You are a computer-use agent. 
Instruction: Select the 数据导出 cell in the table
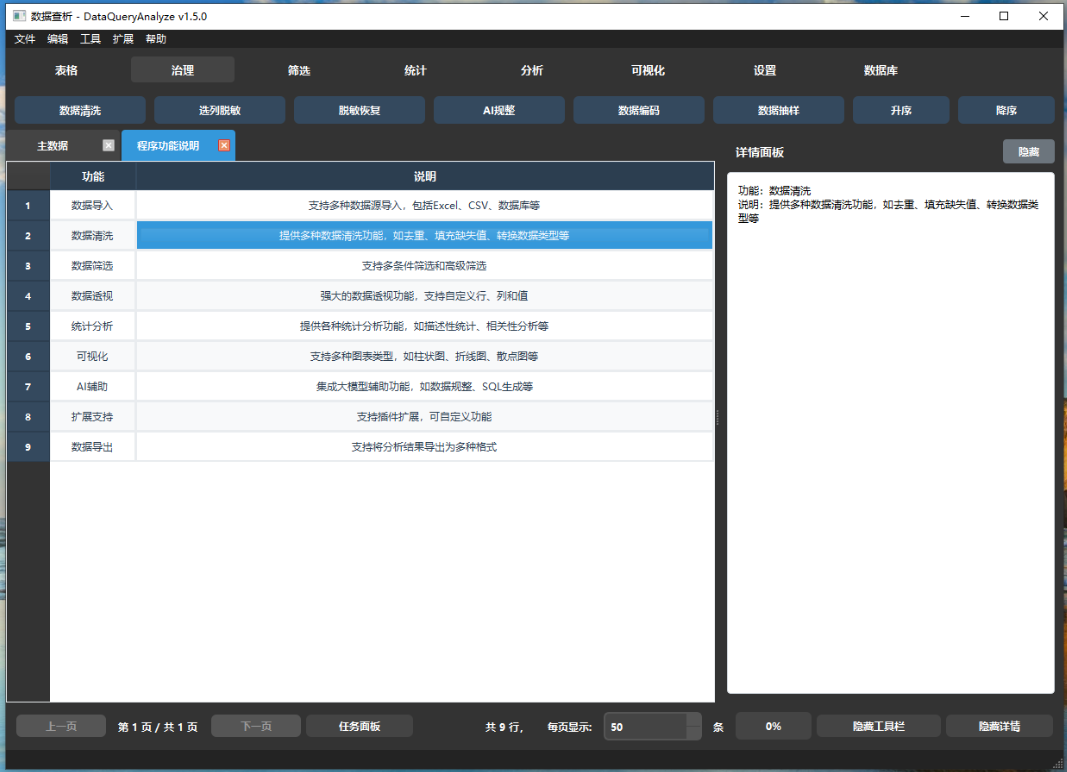coord(93,447)
